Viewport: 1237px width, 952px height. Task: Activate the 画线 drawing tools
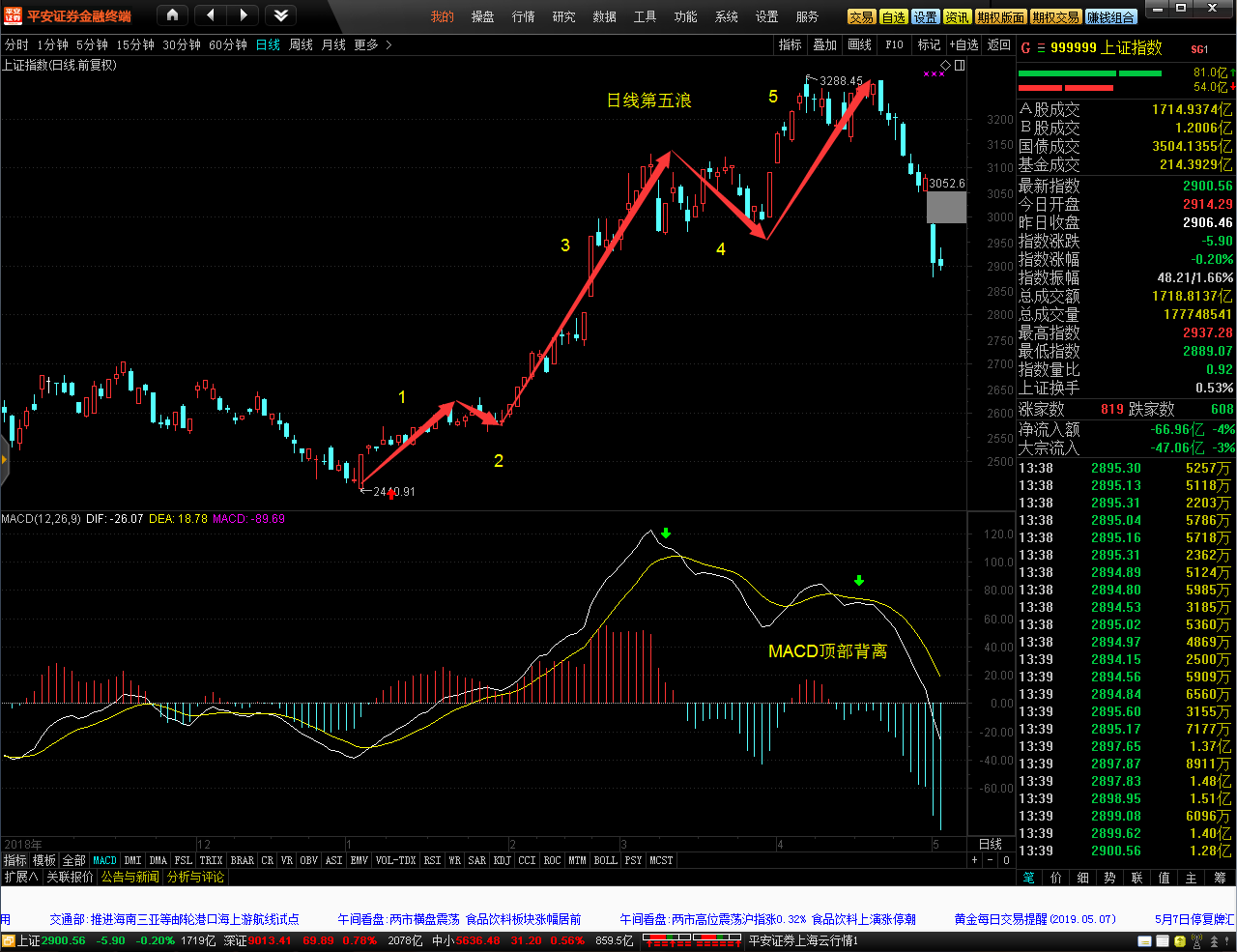[859, 45]
